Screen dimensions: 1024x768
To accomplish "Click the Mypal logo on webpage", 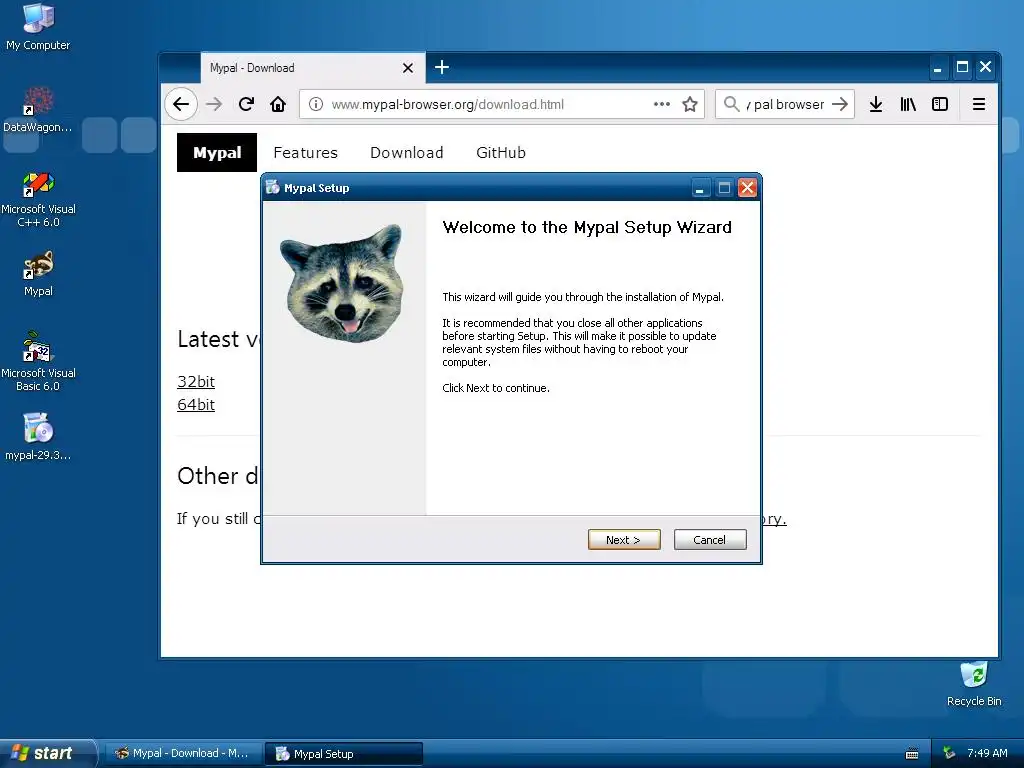I will [217, 153].
